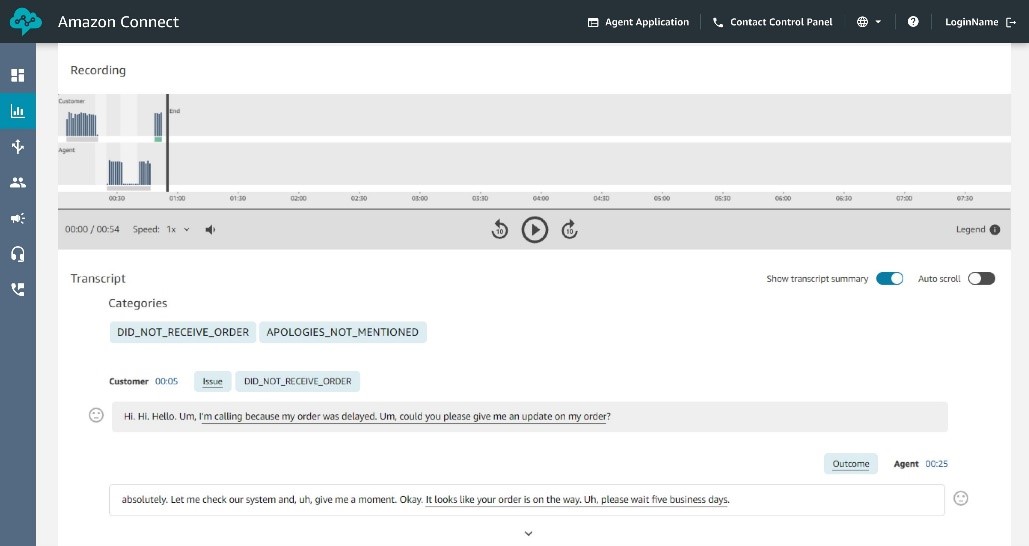Click the 07:30 mark on timeline

965,198
